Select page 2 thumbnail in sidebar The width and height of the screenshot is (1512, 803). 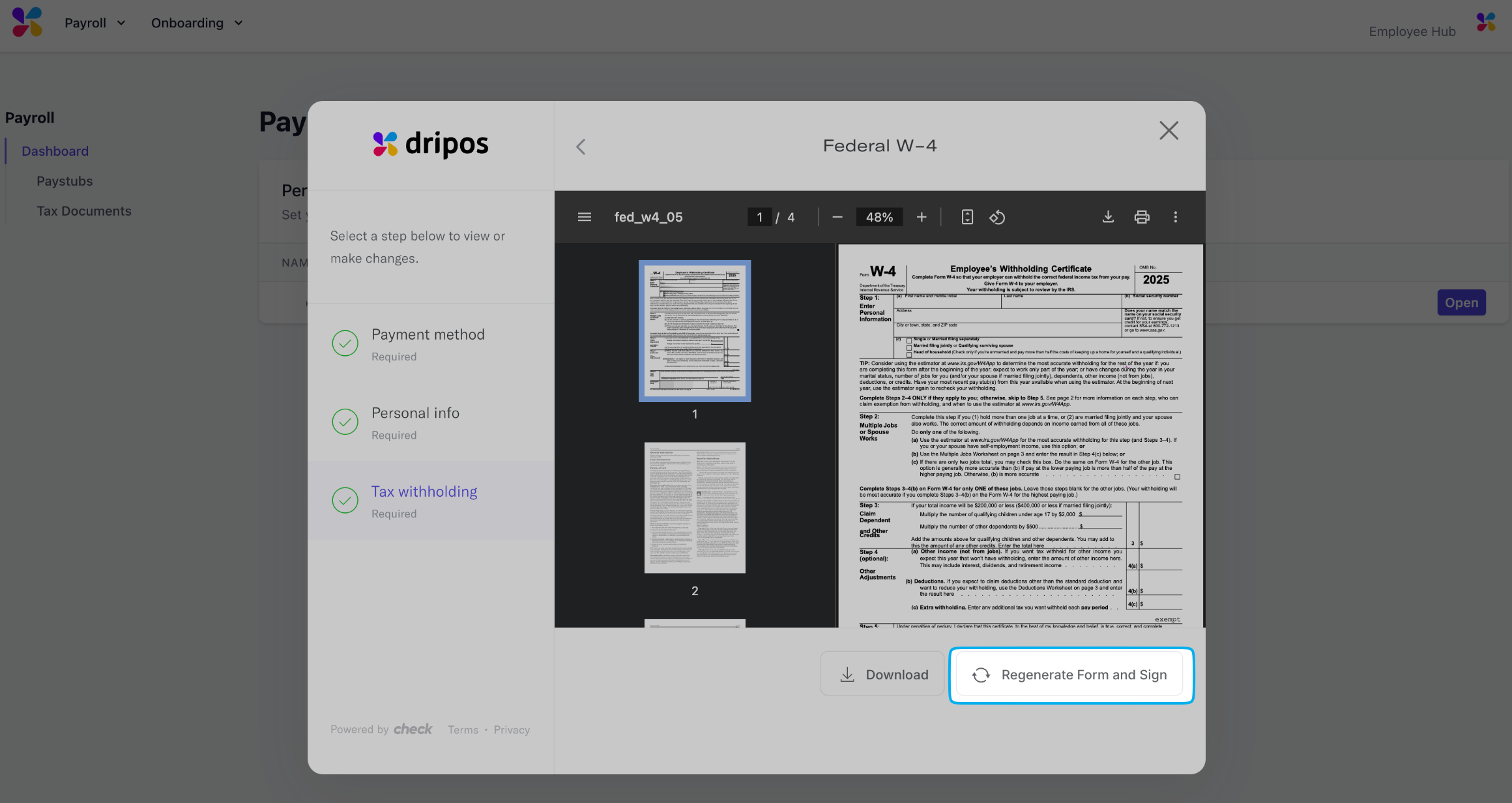(695, 508)
